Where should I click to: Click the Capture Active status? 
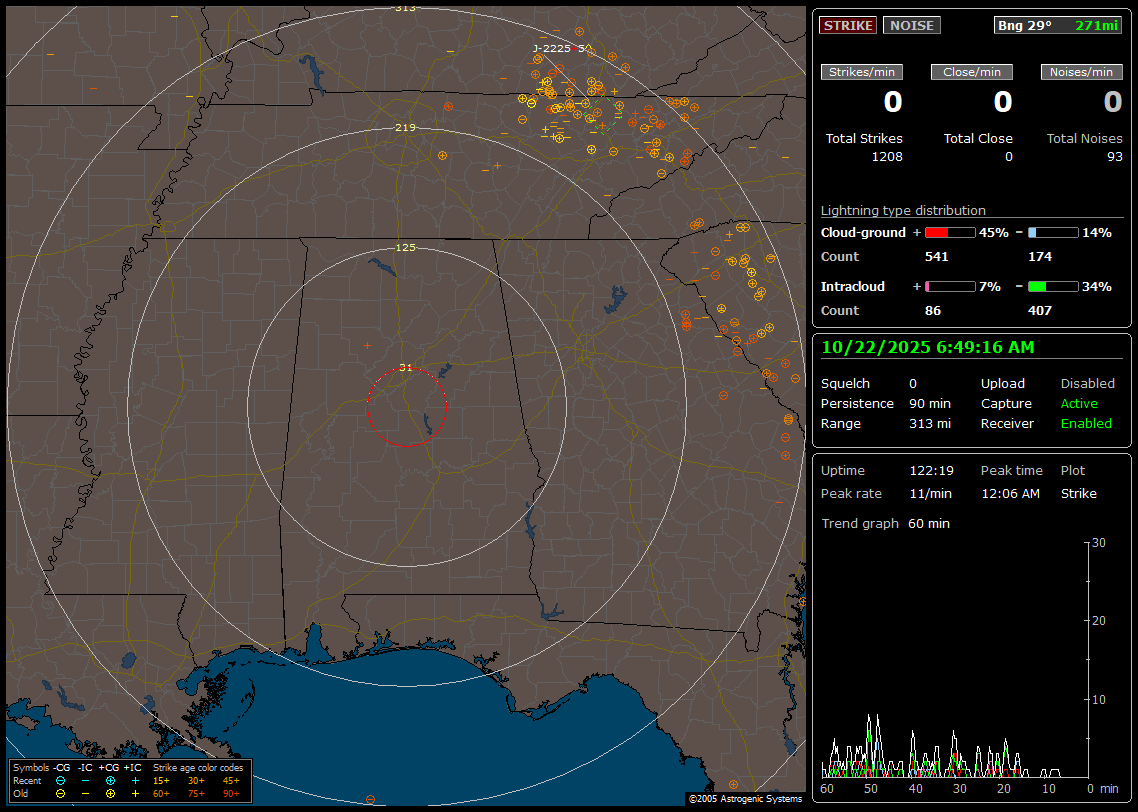(1079, 404)
